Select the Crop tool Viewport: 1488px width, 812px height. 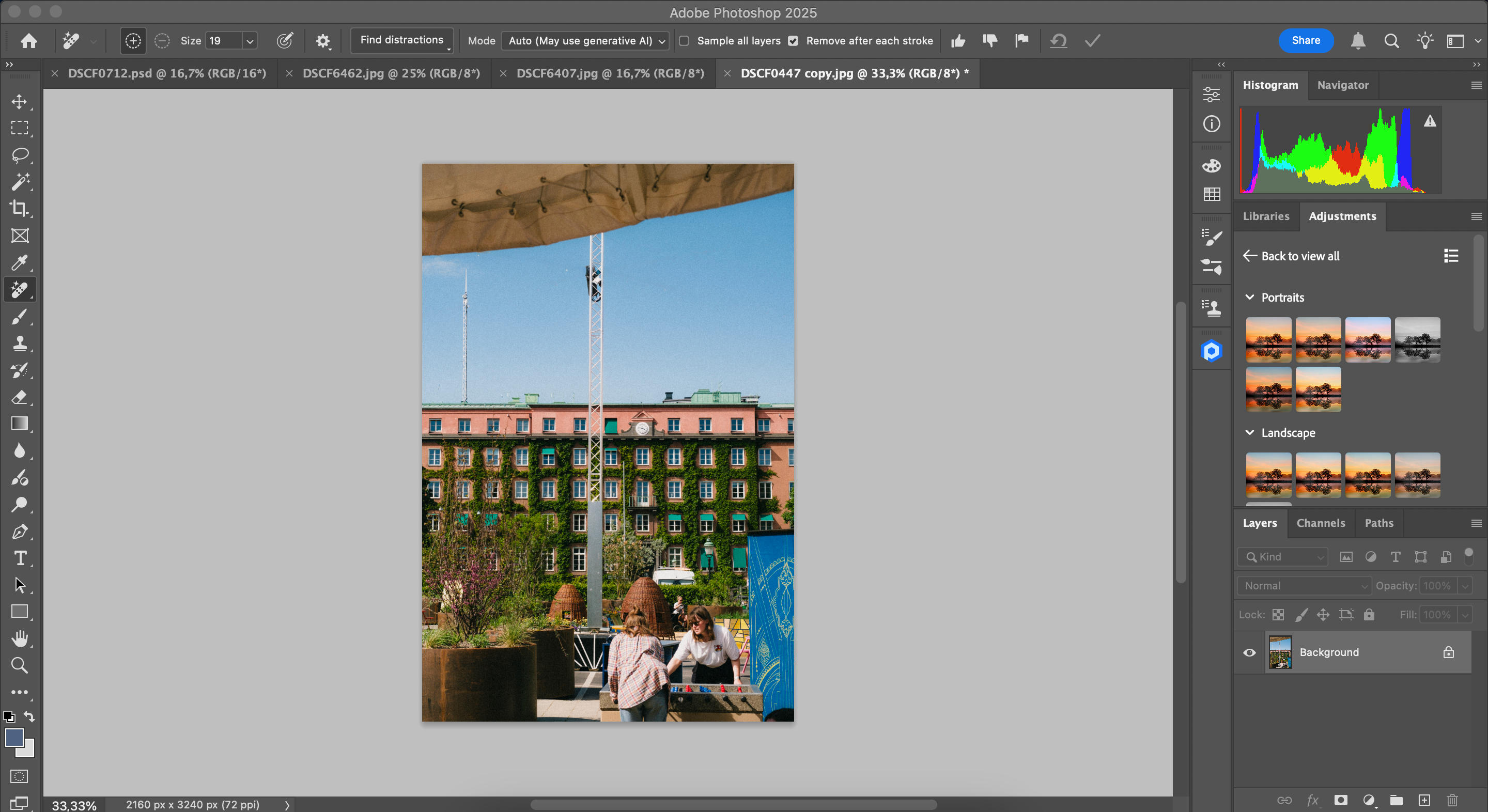(19, 208)
